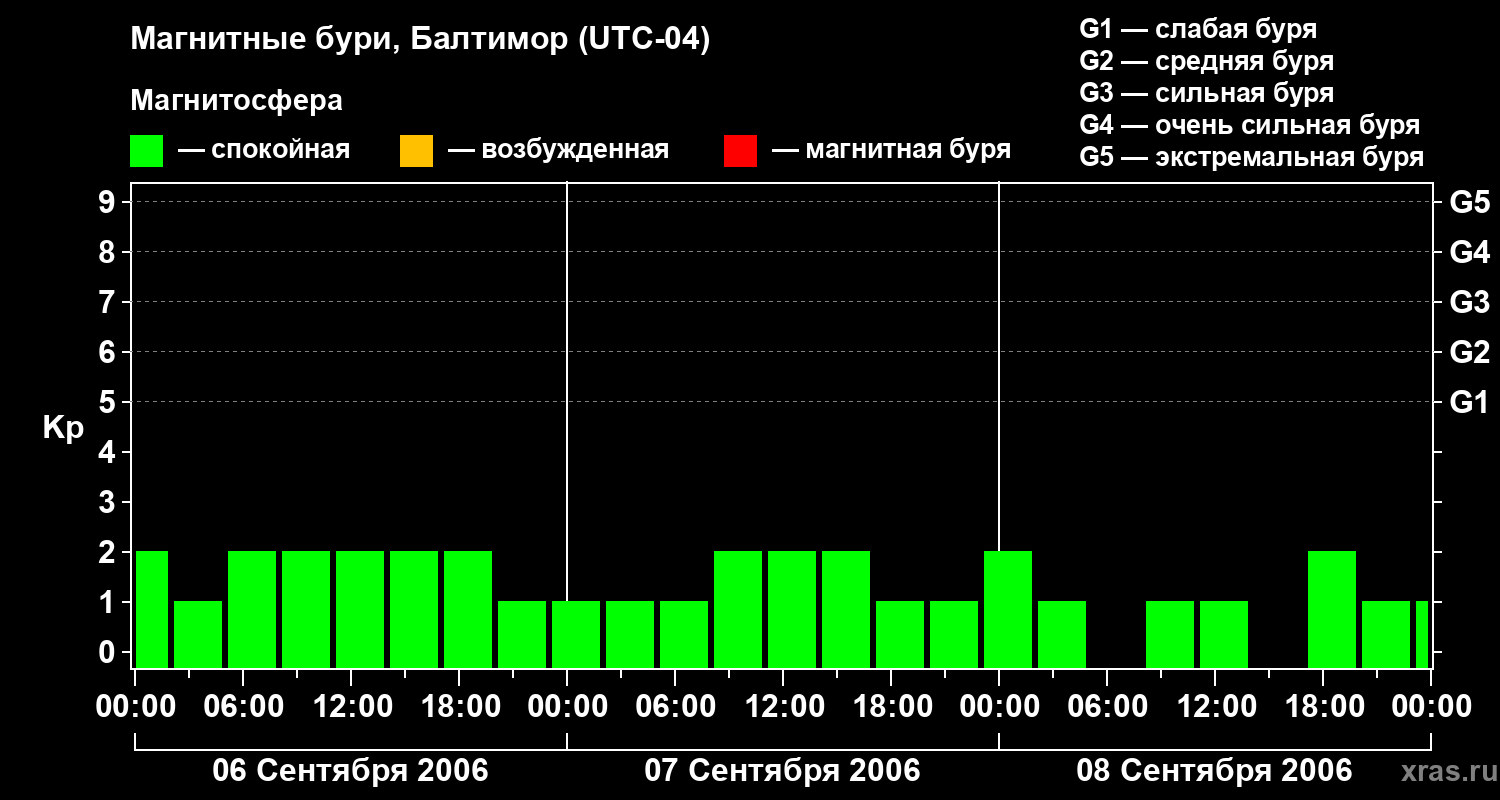Viewport: 1500px width, 800px height.
Task: Click the Kp 2 bar at 09:00 on 07 September
Action: coord(738,609)
